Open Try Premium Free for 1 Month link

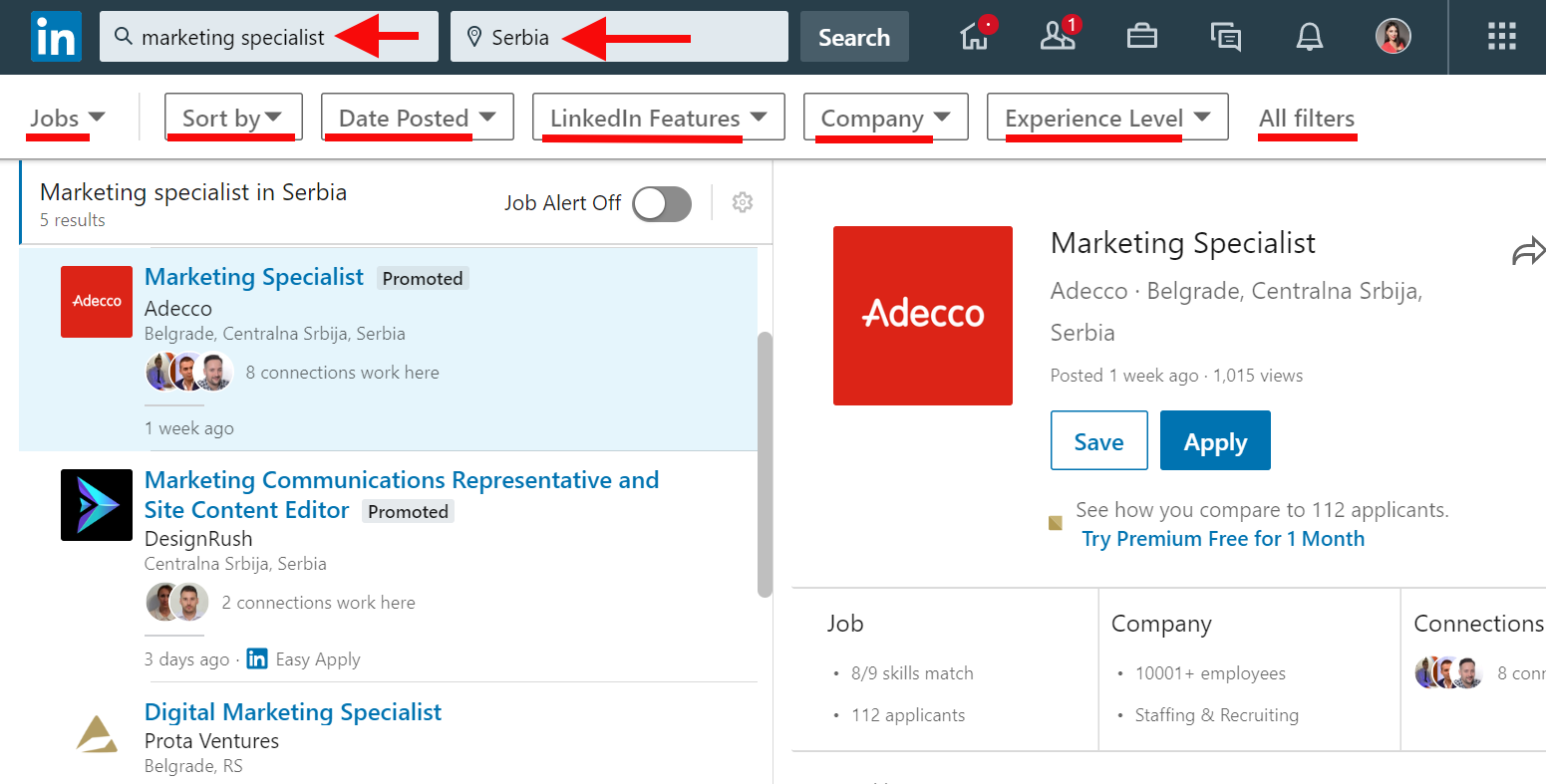click(x=1223, y=539)
